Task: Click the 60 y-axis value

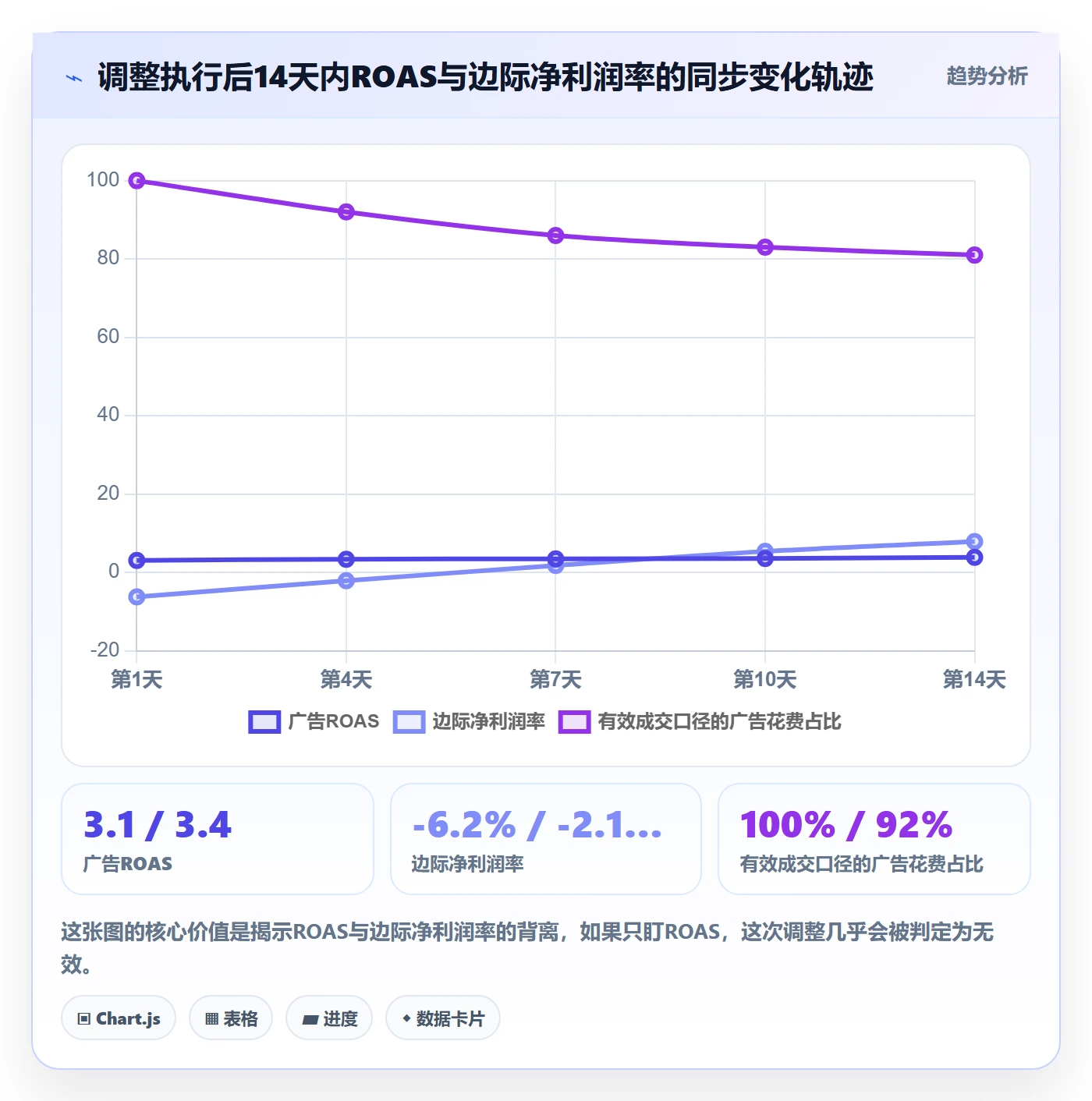Action: 108,337
